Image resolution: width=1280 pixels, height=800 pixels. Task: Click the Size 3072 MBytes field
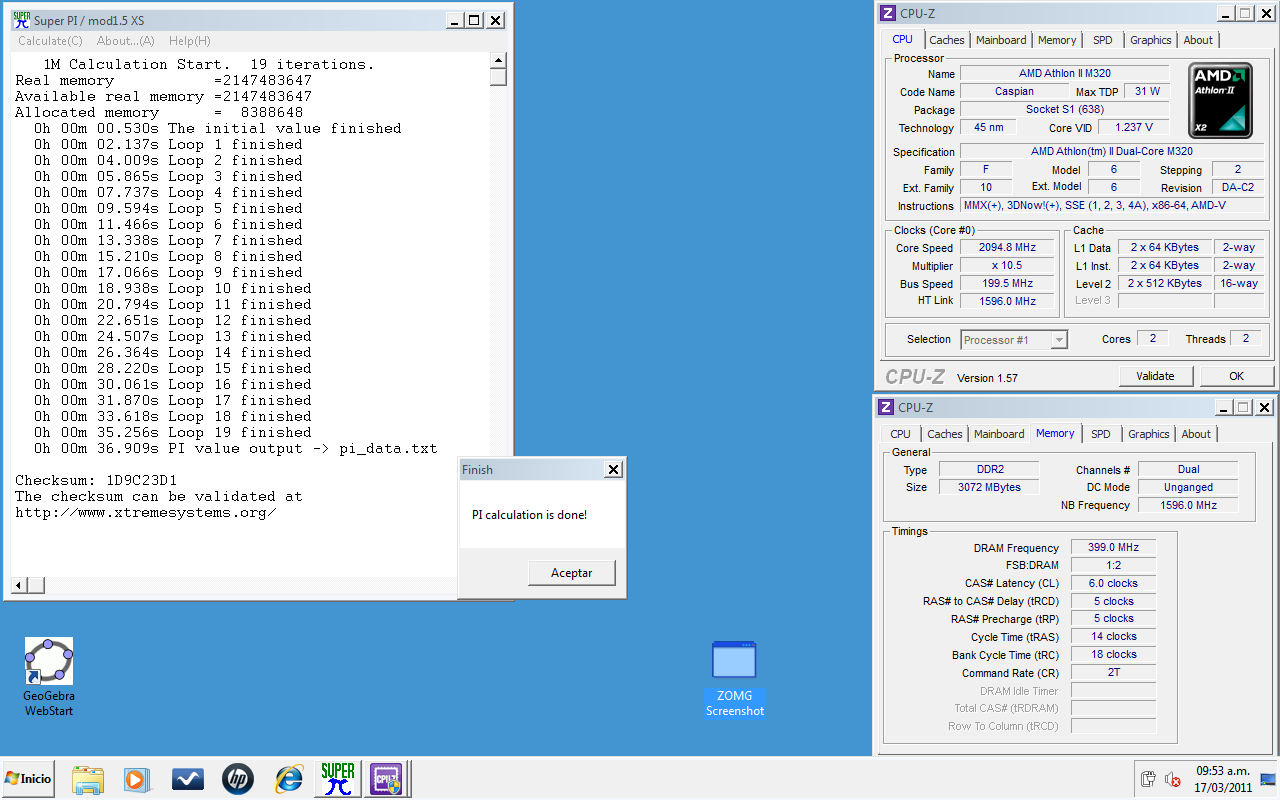(989, 487)
